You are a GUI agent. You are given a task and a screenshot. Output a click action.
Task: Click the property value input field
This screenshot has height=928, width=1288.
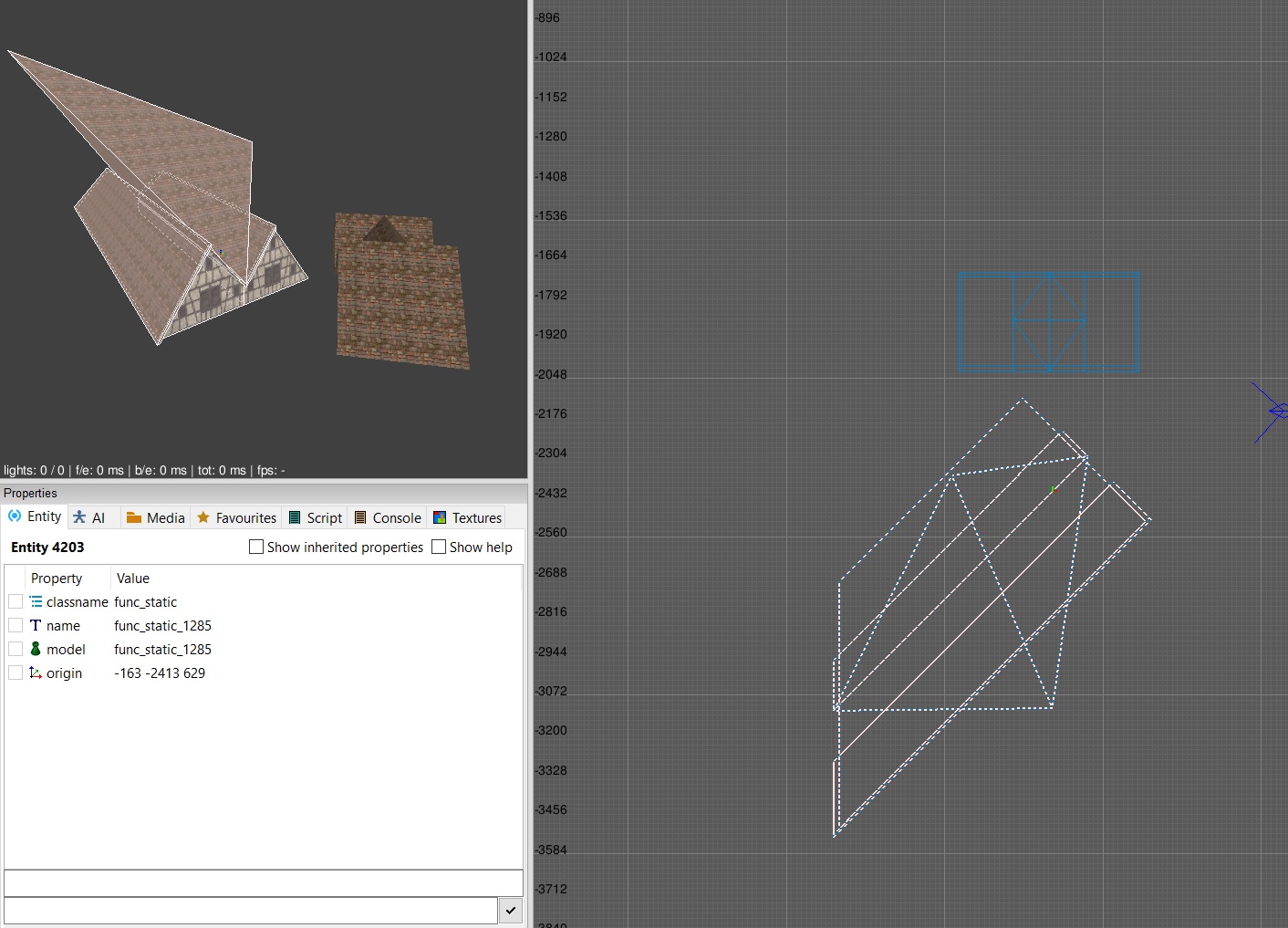(x=251, y=910)
